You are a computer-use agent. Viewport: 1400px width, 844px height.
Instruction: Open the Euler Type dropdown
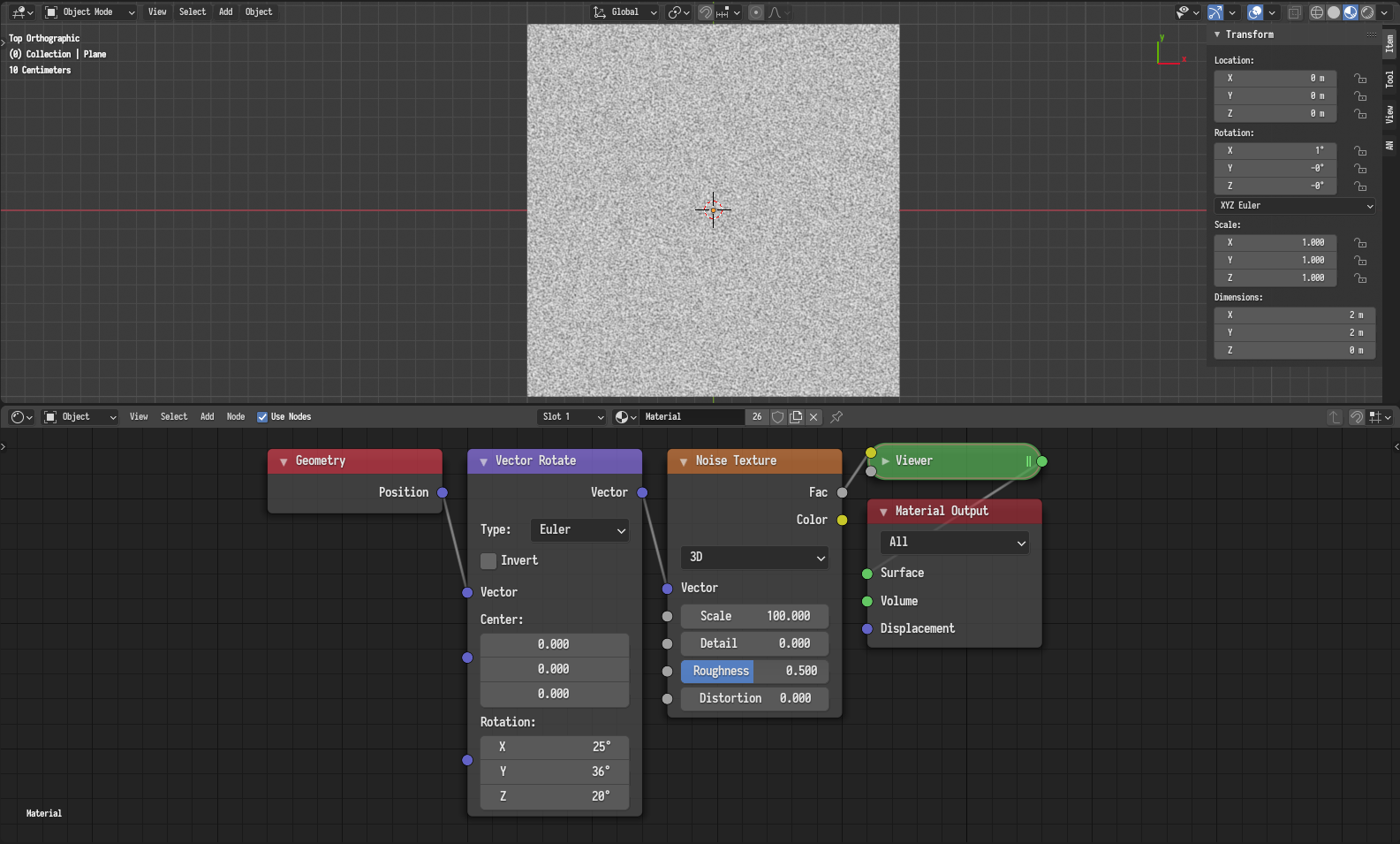(x=579, y=530)
